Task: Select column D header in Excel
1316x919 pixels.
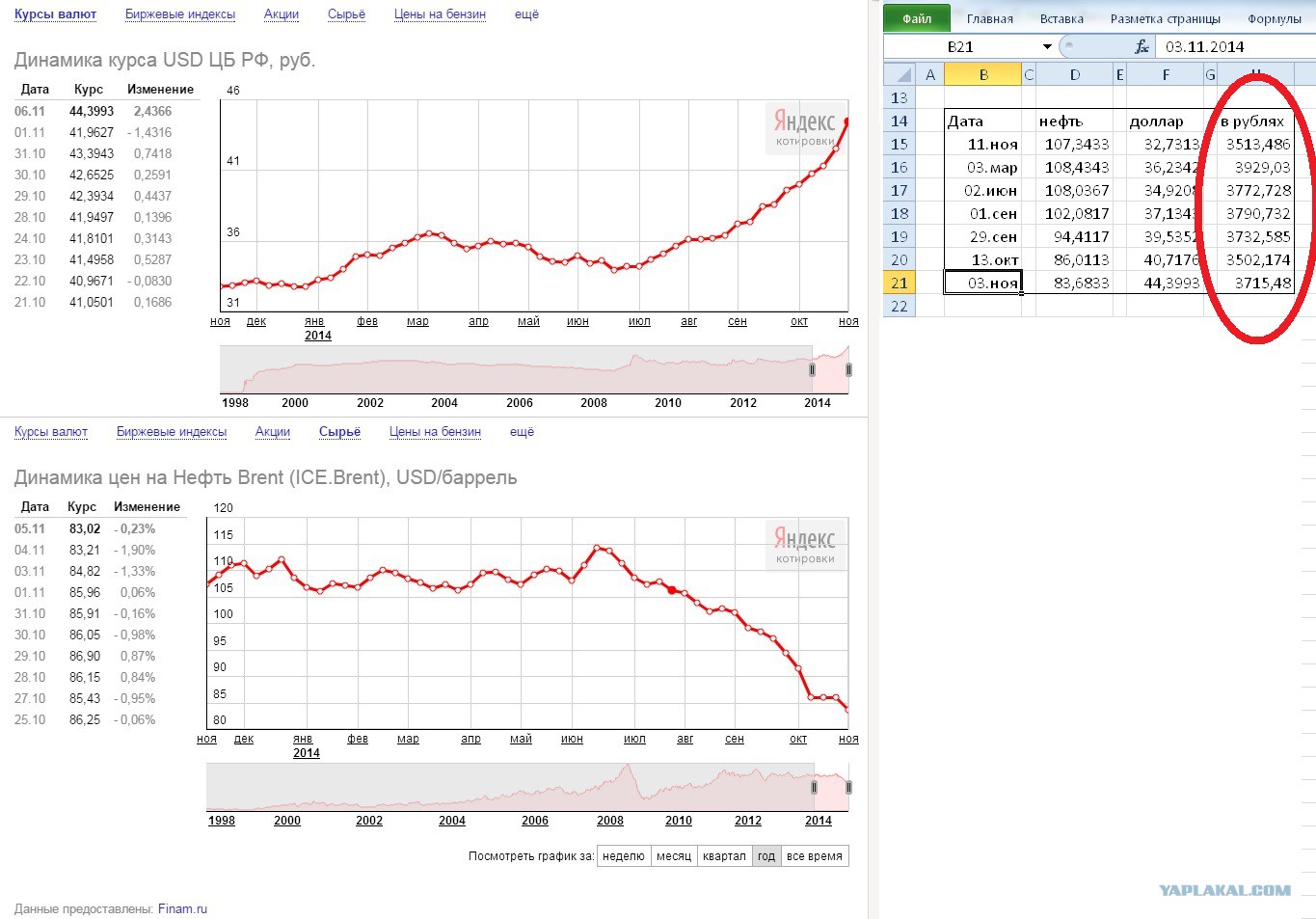Action: [x=1075, y=74]
